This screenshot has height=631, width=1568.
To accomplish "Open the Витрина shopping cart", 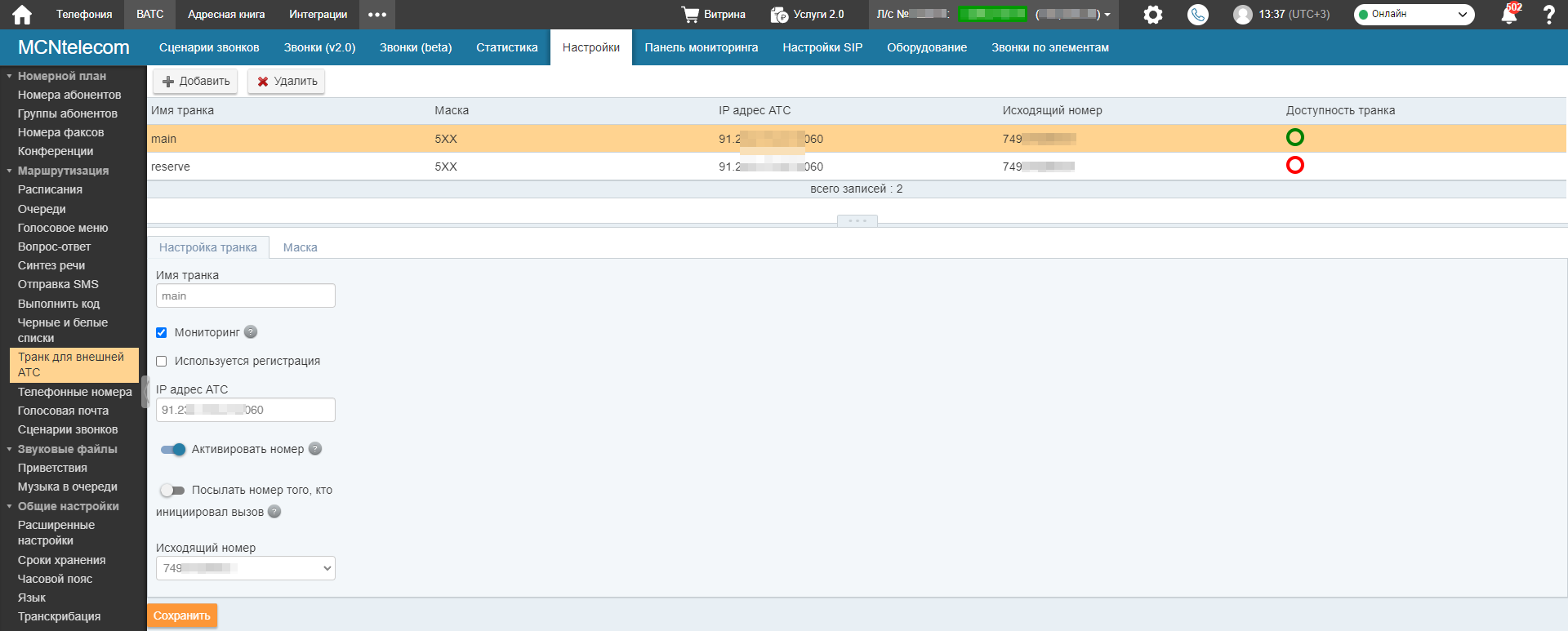I will coord(714,15).
